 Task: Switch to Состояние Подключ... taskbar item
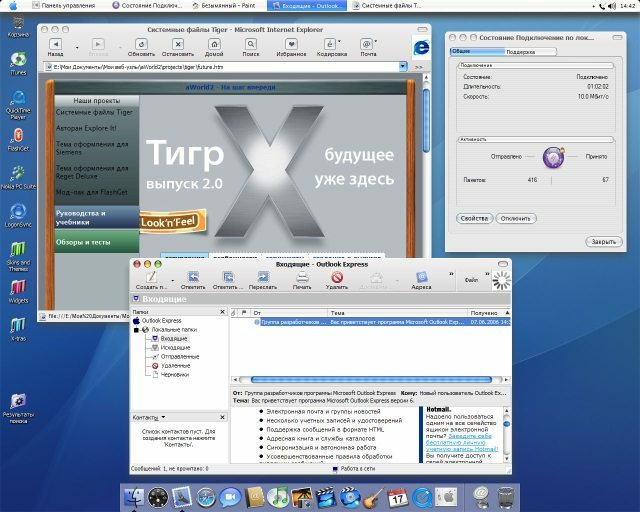(147, 6)
